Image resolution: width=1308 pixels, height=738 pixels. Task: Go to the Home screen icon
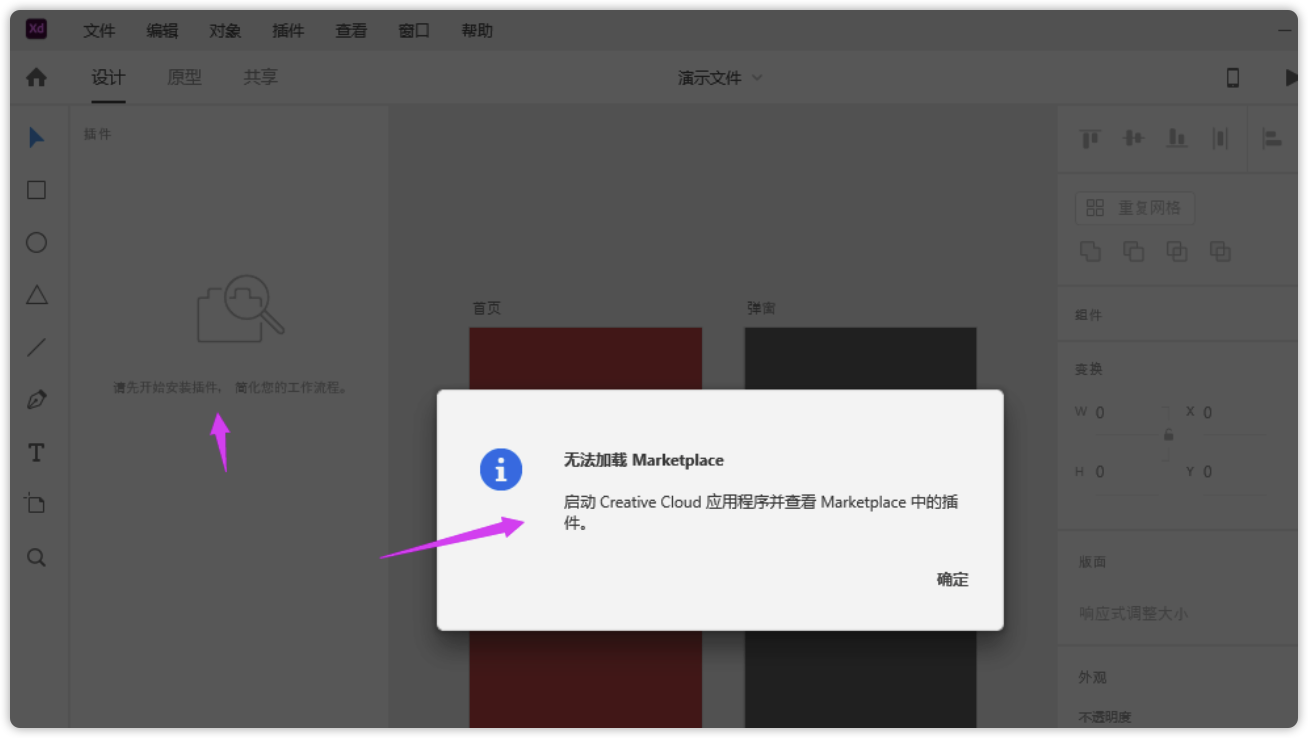click(x=36, y=77)
